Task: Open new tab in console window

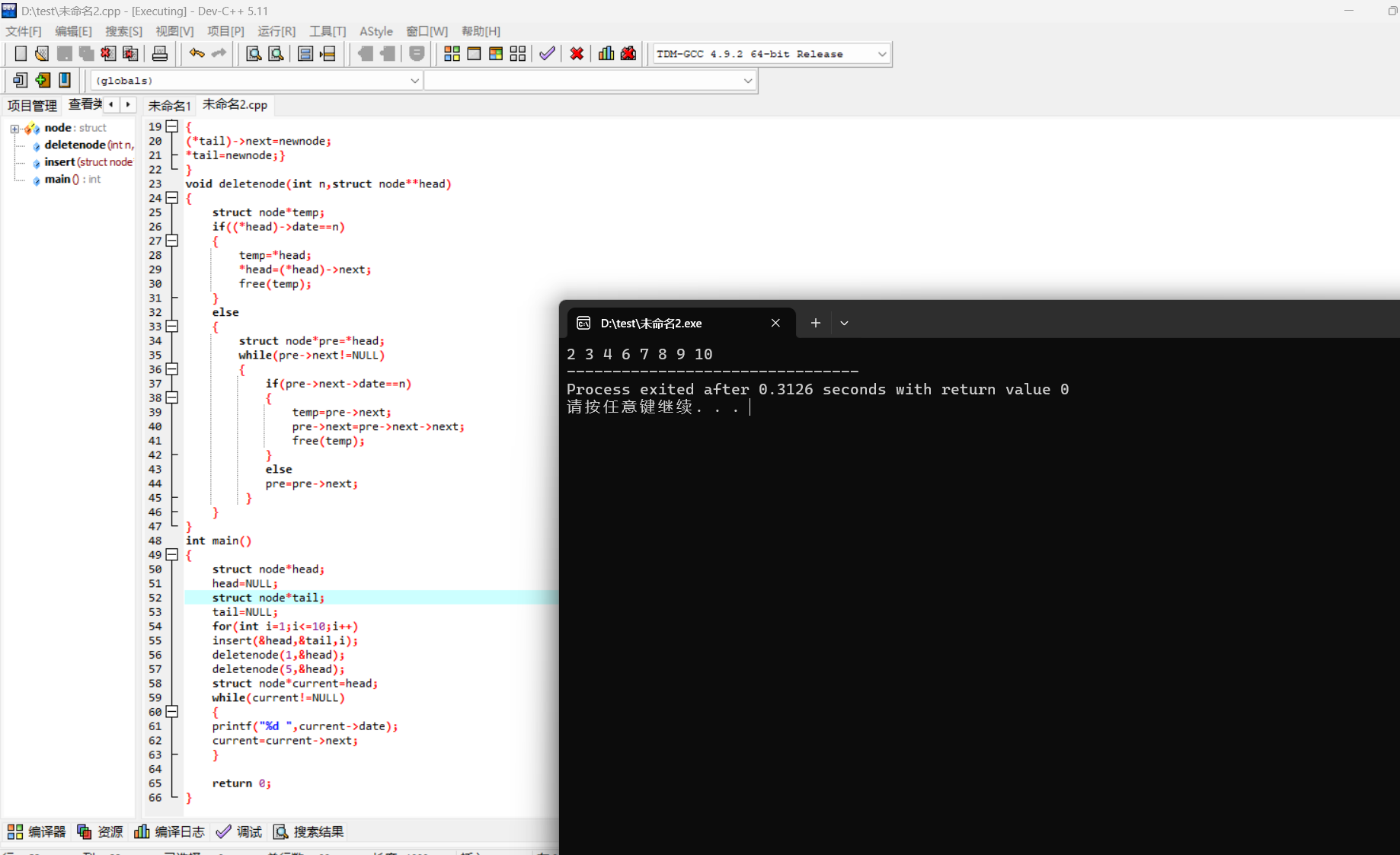Action: 815,323
